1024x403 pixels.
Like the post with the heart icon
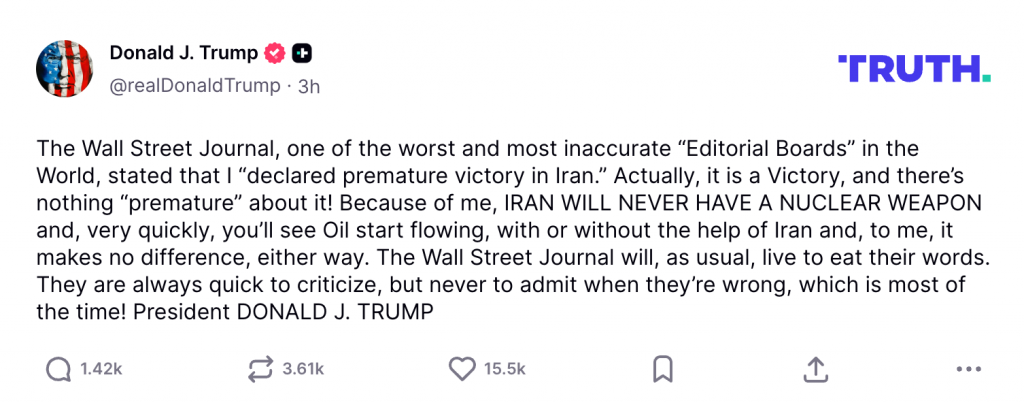click(461, 369)
